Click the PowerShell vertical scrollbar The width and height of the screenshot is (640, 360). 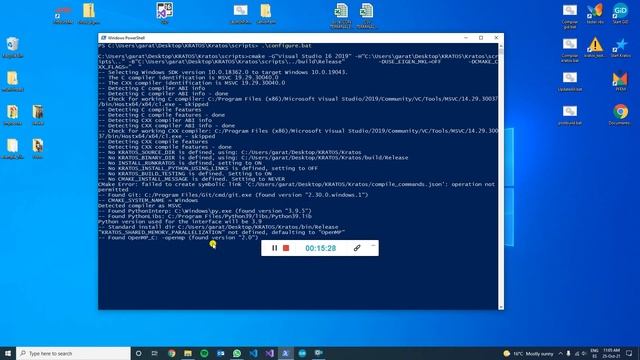coord(501,176)
